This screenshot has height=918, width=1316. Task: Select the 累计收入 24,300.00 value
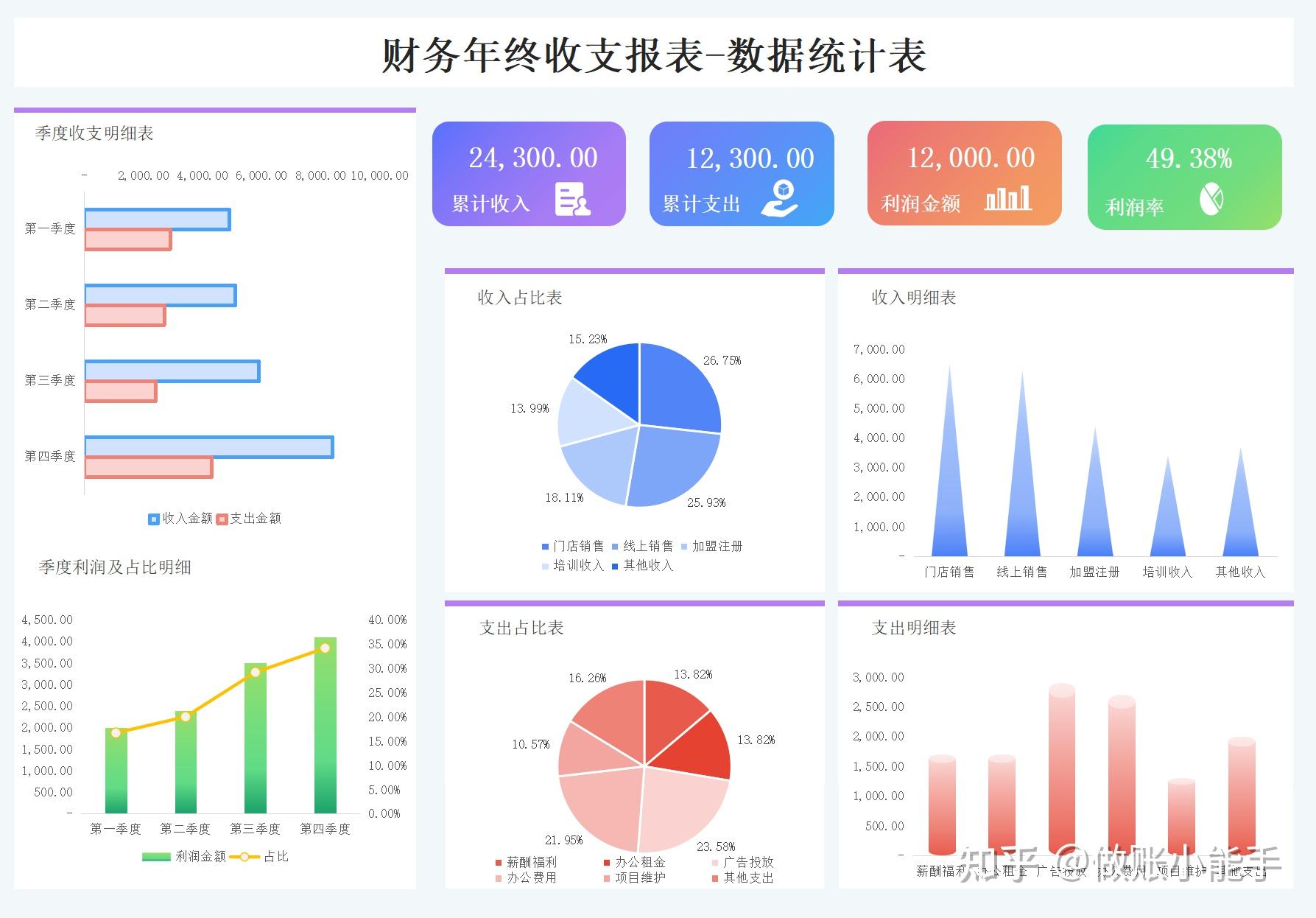point(533,158)
